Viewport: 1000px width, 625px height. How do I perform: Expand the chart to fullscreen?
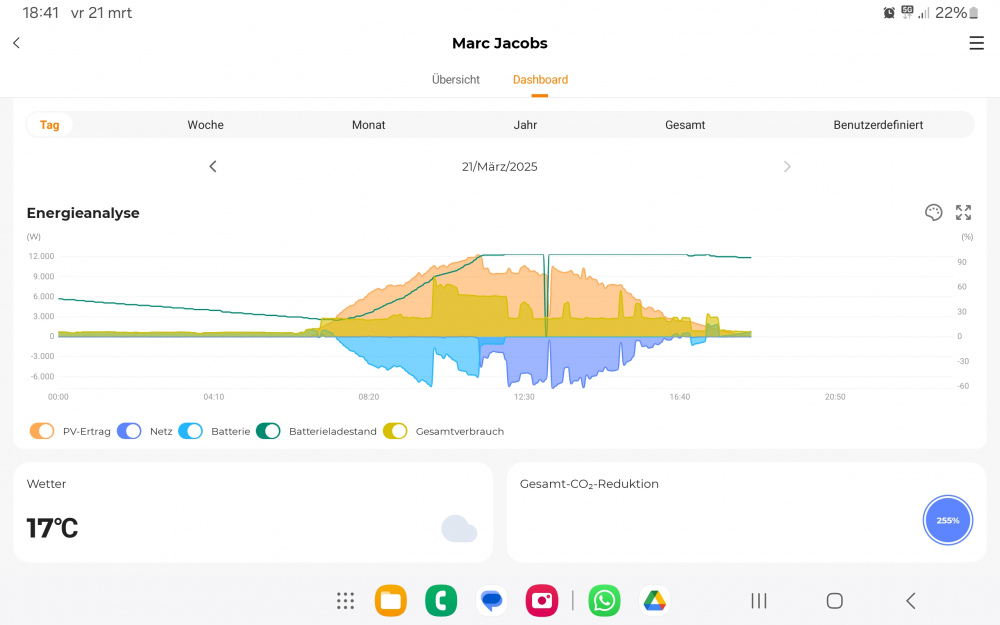963,212
